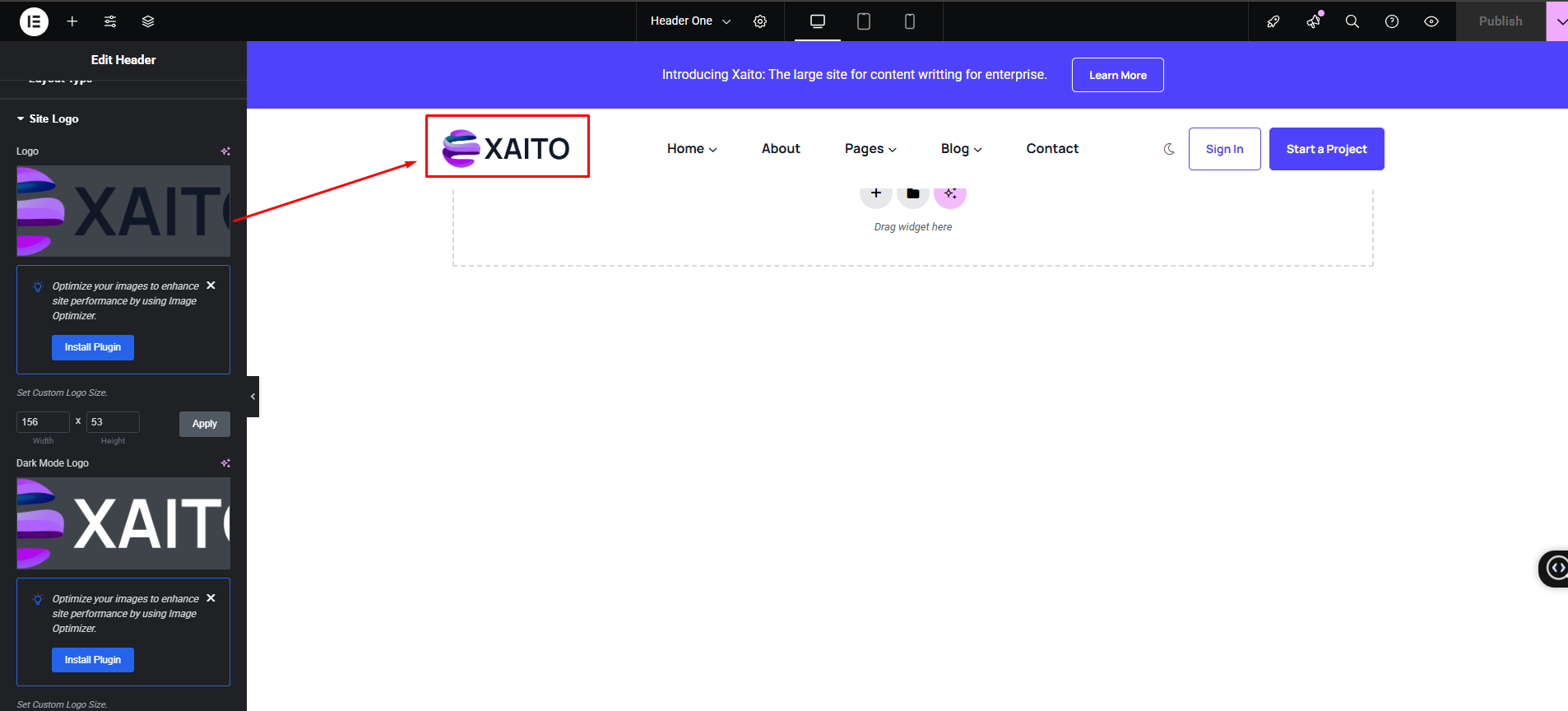
Task: Open the Blog navigation menu
Action: pyautogui.click(x=961, y=149)
